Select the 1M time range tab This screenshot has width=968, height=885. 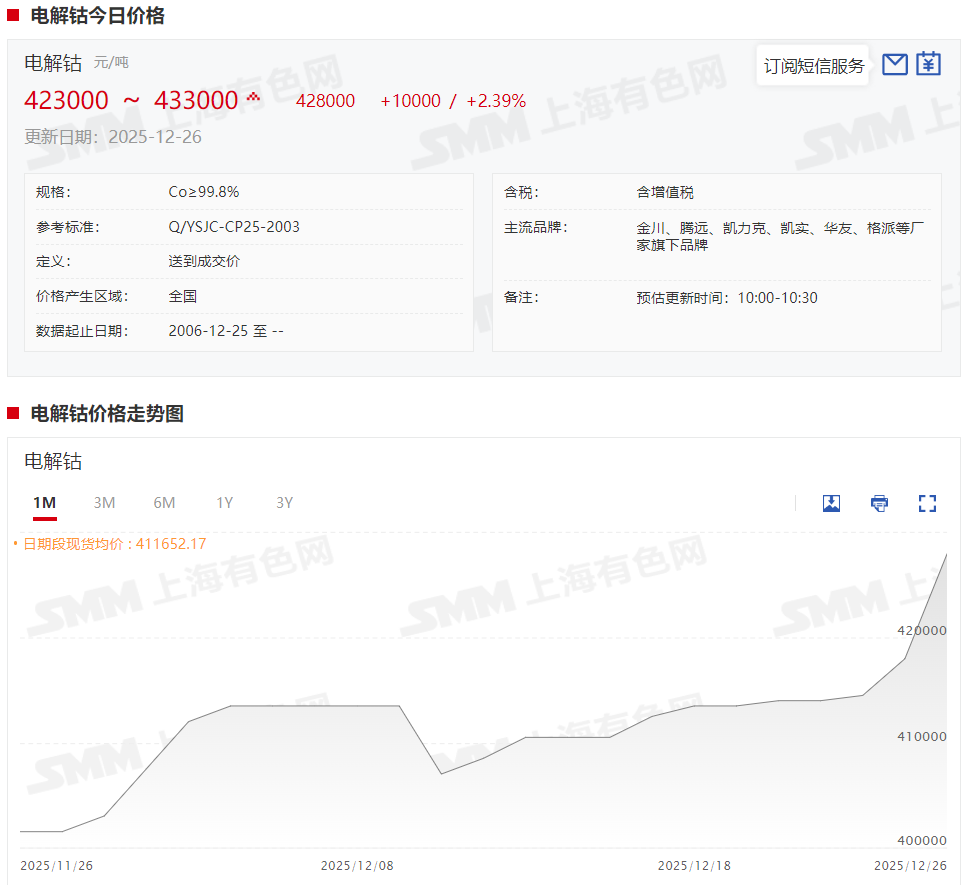[x=44, y=503]
